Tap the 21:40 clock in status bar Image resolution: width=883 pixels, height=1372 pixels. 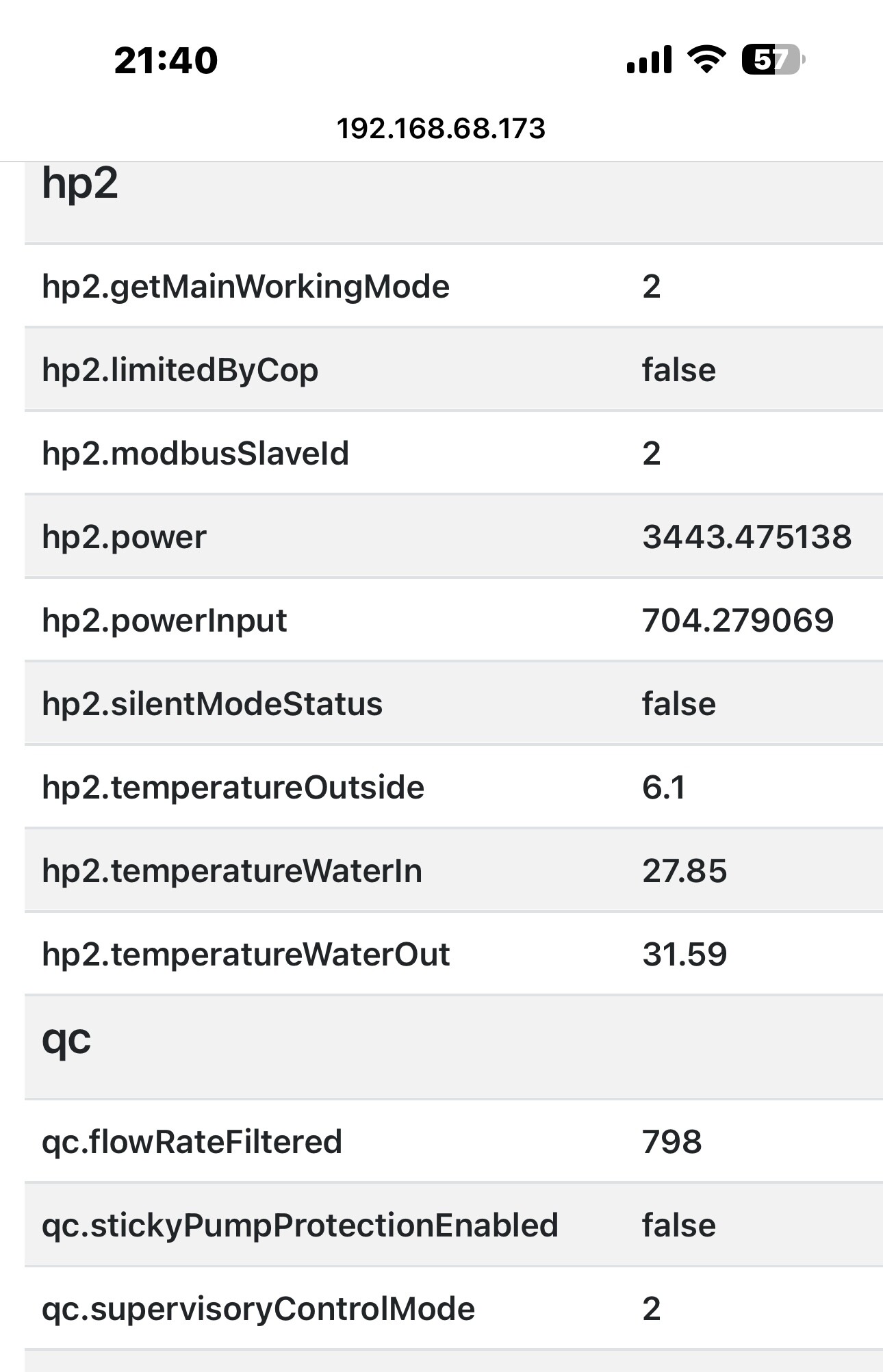click(x=166, y=60)
